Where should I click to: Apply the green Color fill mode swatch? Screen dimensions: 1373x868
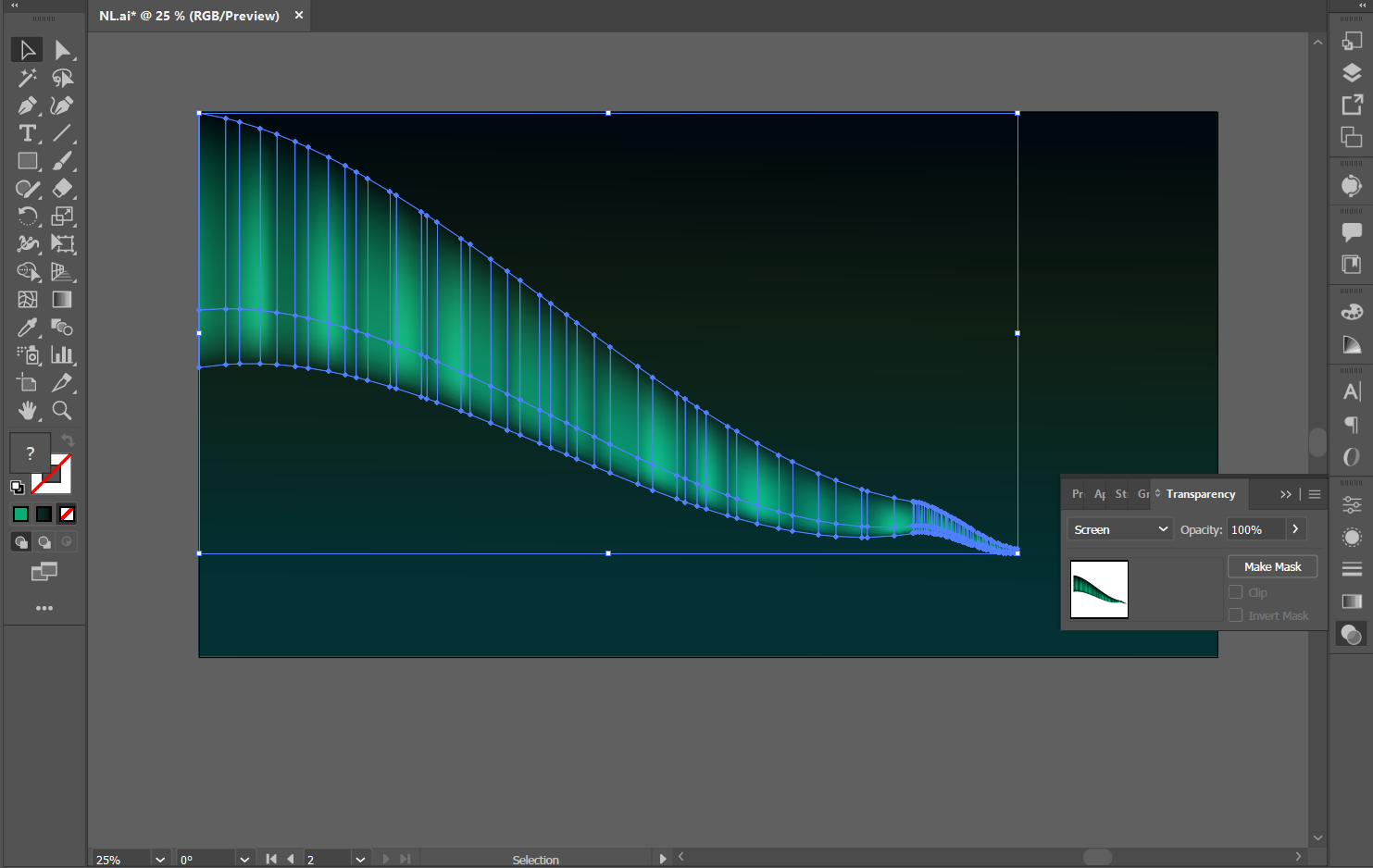click(20, 515)
